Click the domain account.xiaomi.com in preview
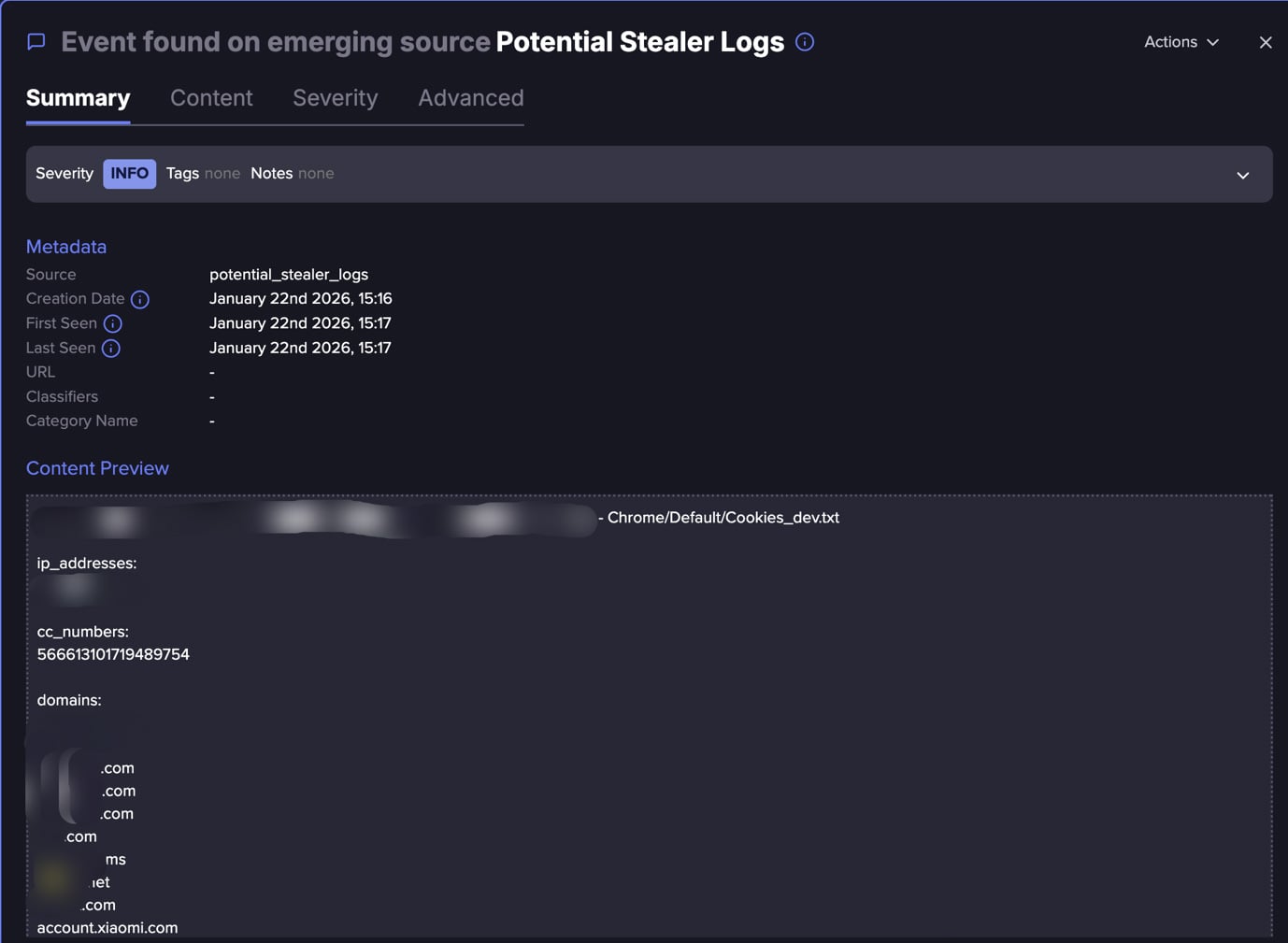This screenshot has width=1288, height=943. pos(107,927)
